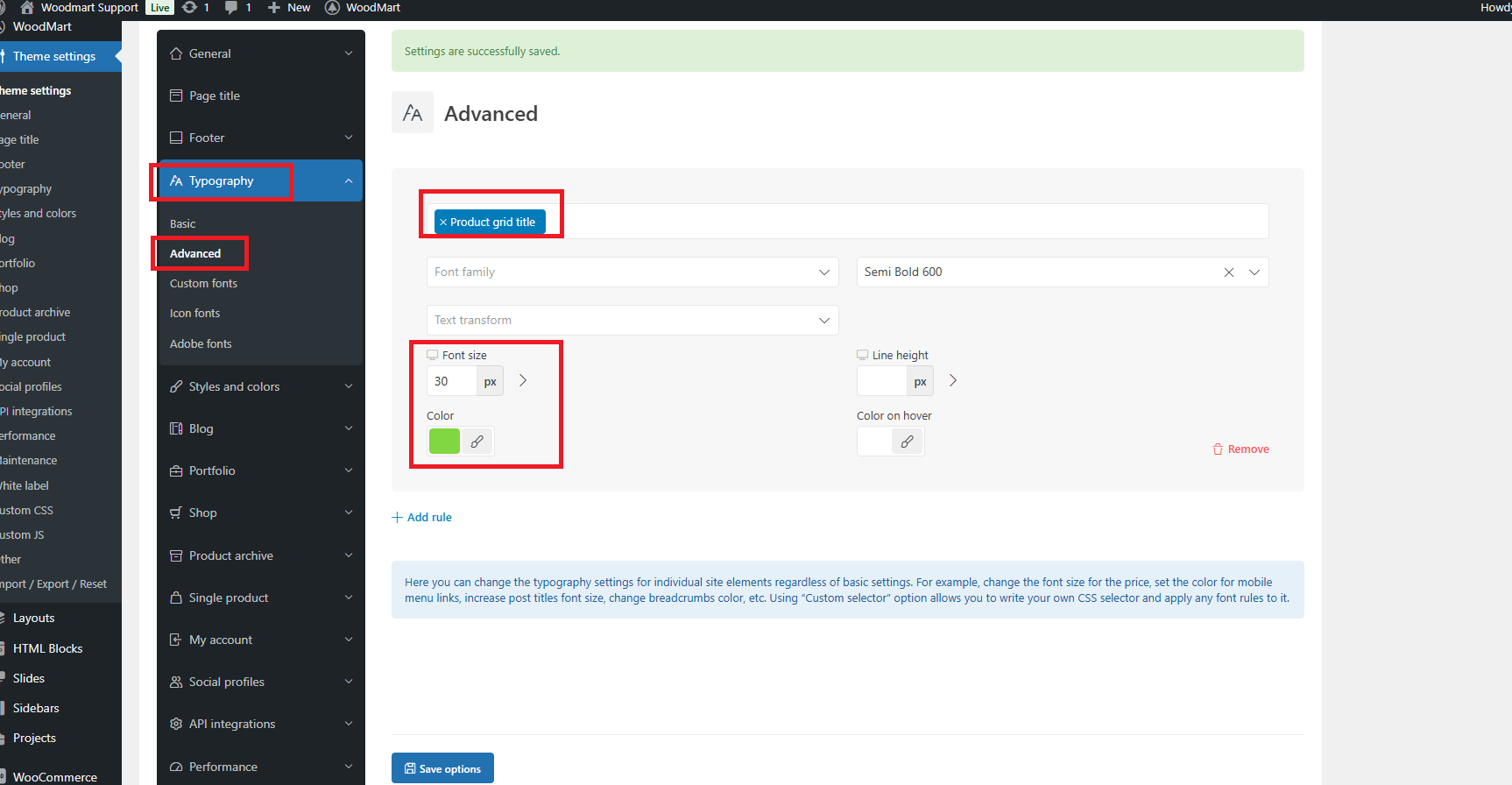
Task: Click the Styles and colors brush icon
Action: (x=176, y=386)
